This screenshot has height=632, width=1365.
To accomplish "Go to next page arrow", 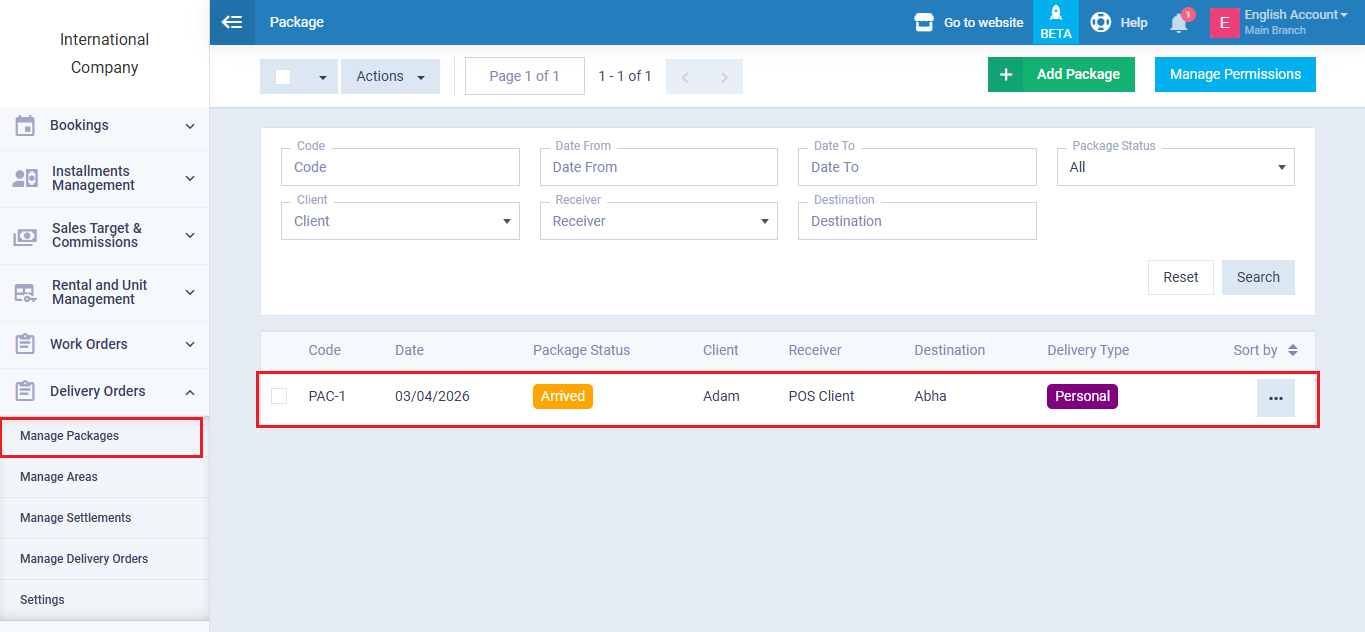I will click(x=724, y=77).
